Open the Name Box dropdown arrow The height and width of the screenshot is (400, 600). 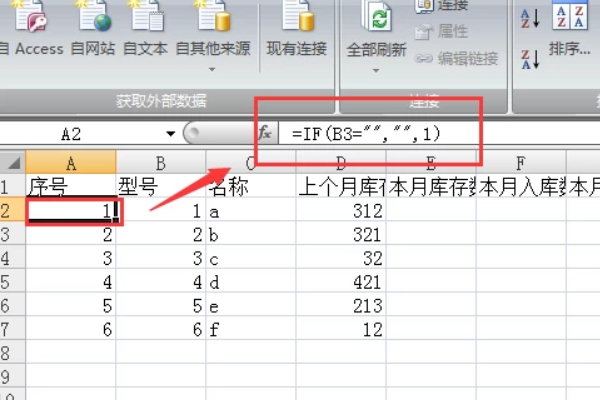click(x=171, y=134)
